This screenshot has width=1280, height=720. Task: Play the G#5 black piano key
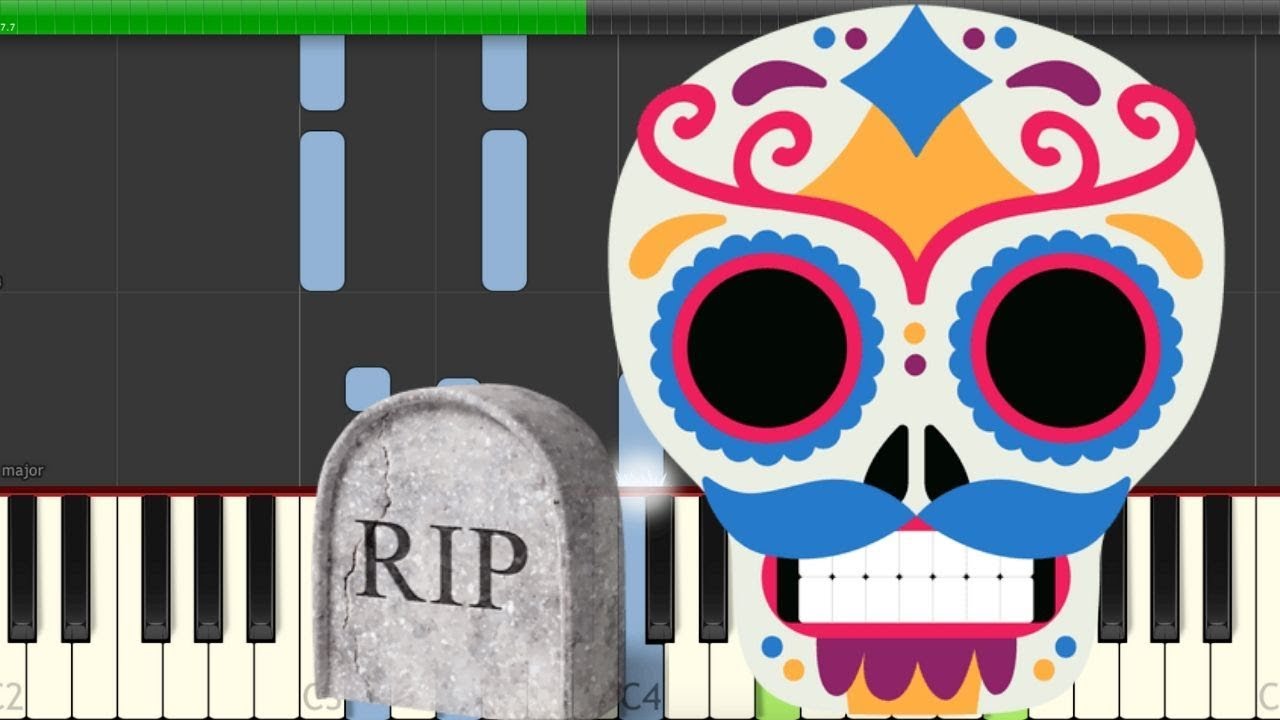[1165, 568]
